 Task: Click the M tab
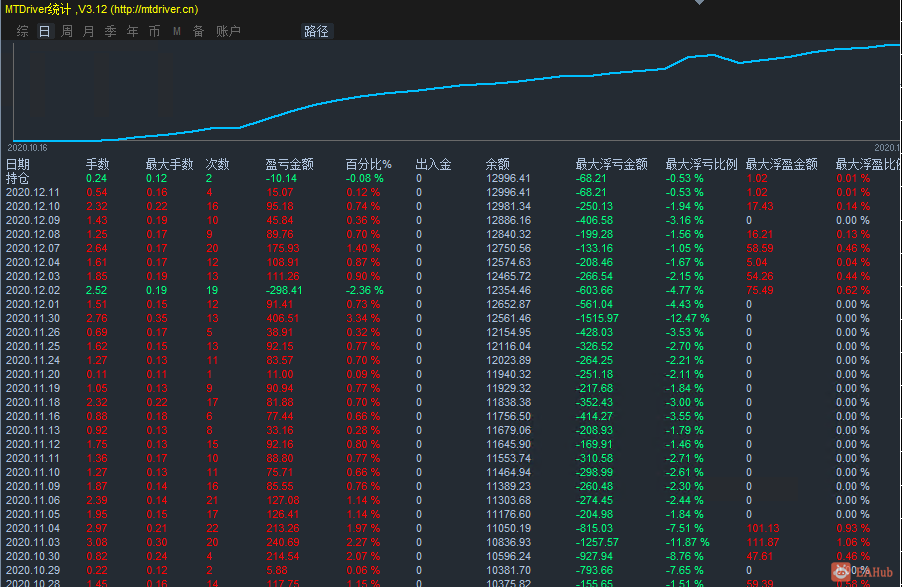pos(177,31)
